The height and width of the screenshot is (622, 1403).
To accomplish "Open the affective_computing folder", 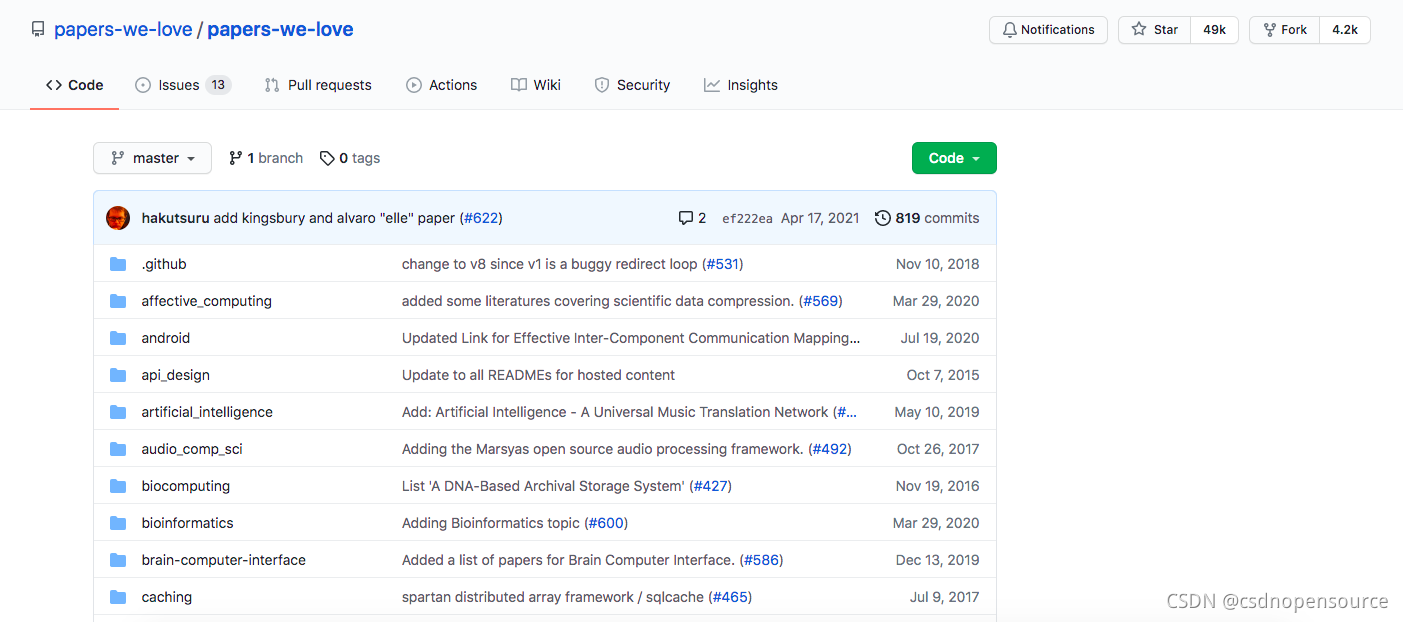I will 206,301.
